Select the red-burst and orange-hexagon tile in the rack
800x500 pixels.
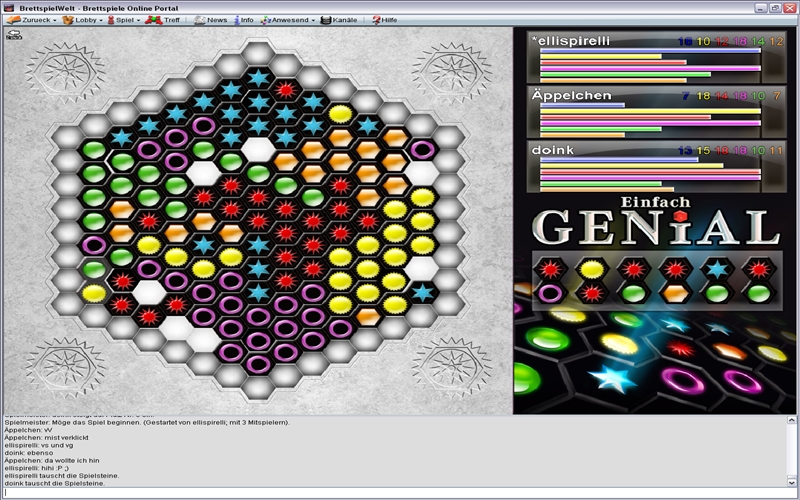[x=676, y=281]
